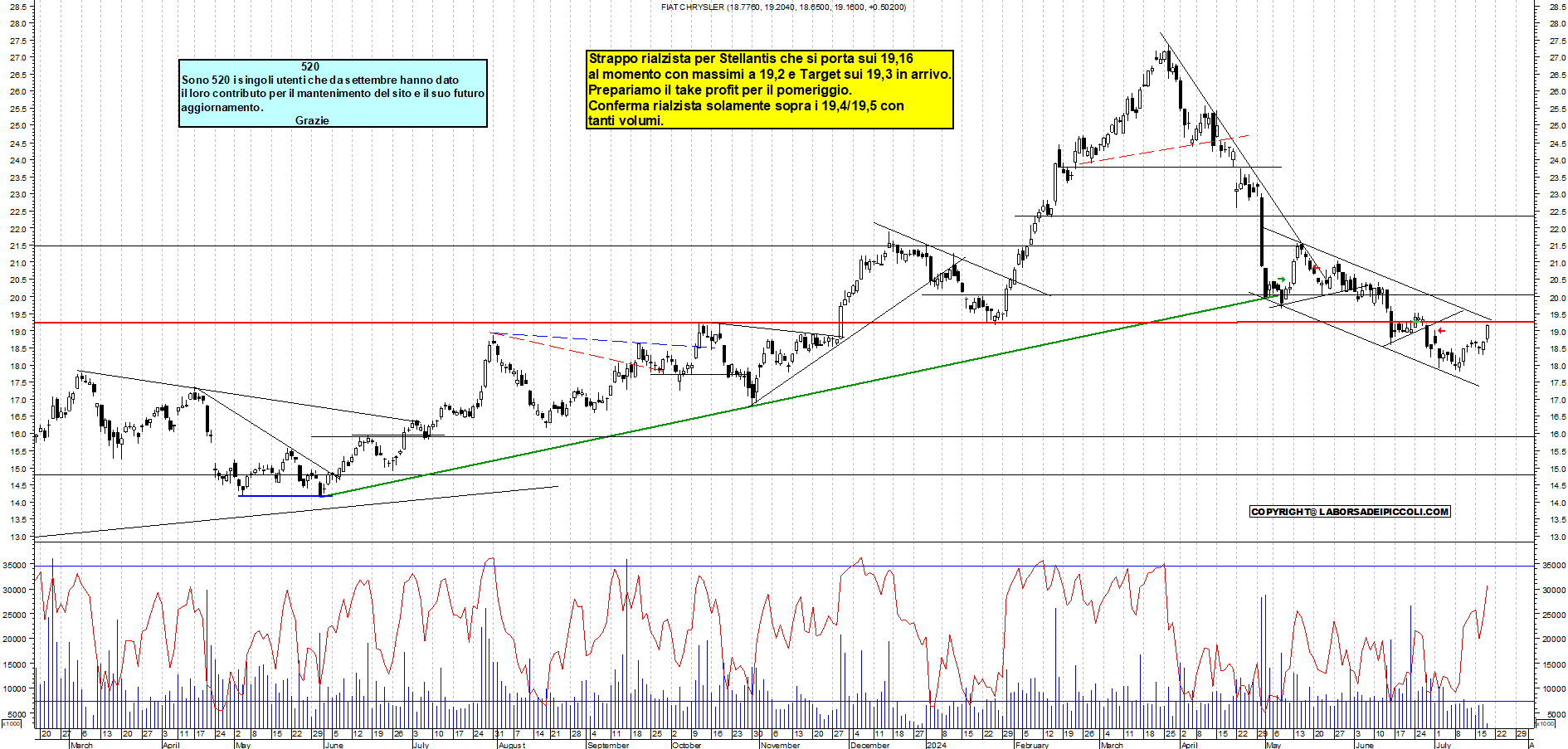
Task: Click the 'August' month label on time axis
Action: (511, 745)
